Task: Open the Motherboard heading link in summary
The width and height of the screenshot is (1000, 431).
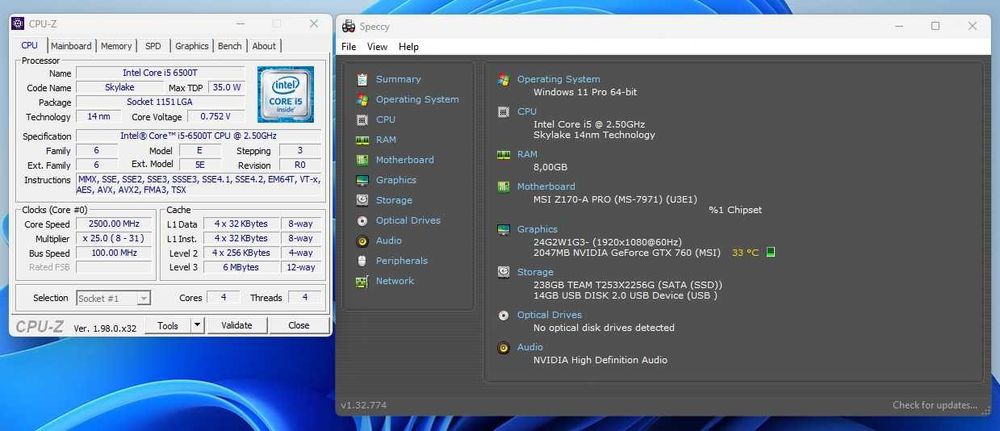Action: pyautogui.click(x=546, y=186)
